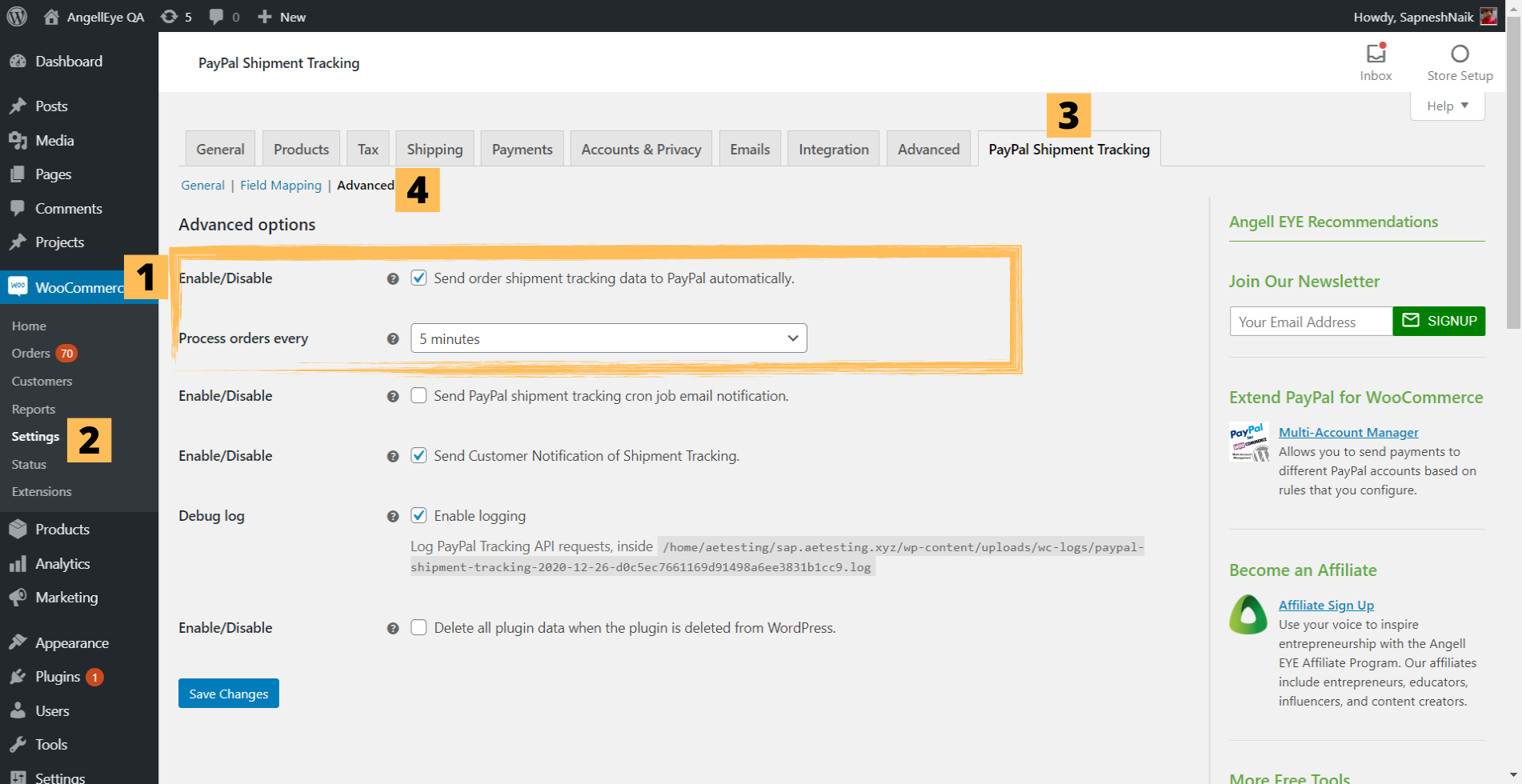Switch to the Payments tab
Image resolution: width=1522 pixels, height=784 pixels.
pyautogui.click(x=522, y=149)
